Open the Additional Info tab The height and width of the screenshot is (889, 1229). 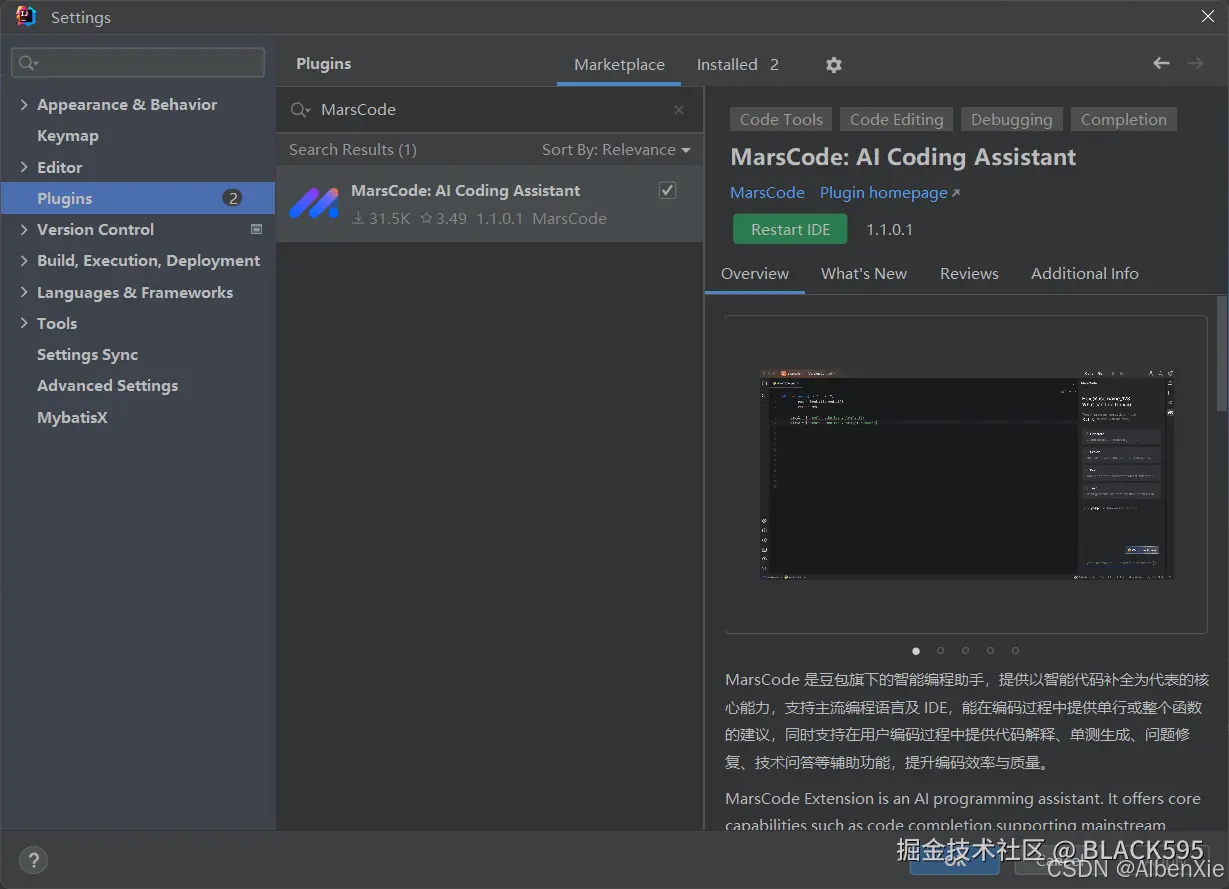[1085, 274]
